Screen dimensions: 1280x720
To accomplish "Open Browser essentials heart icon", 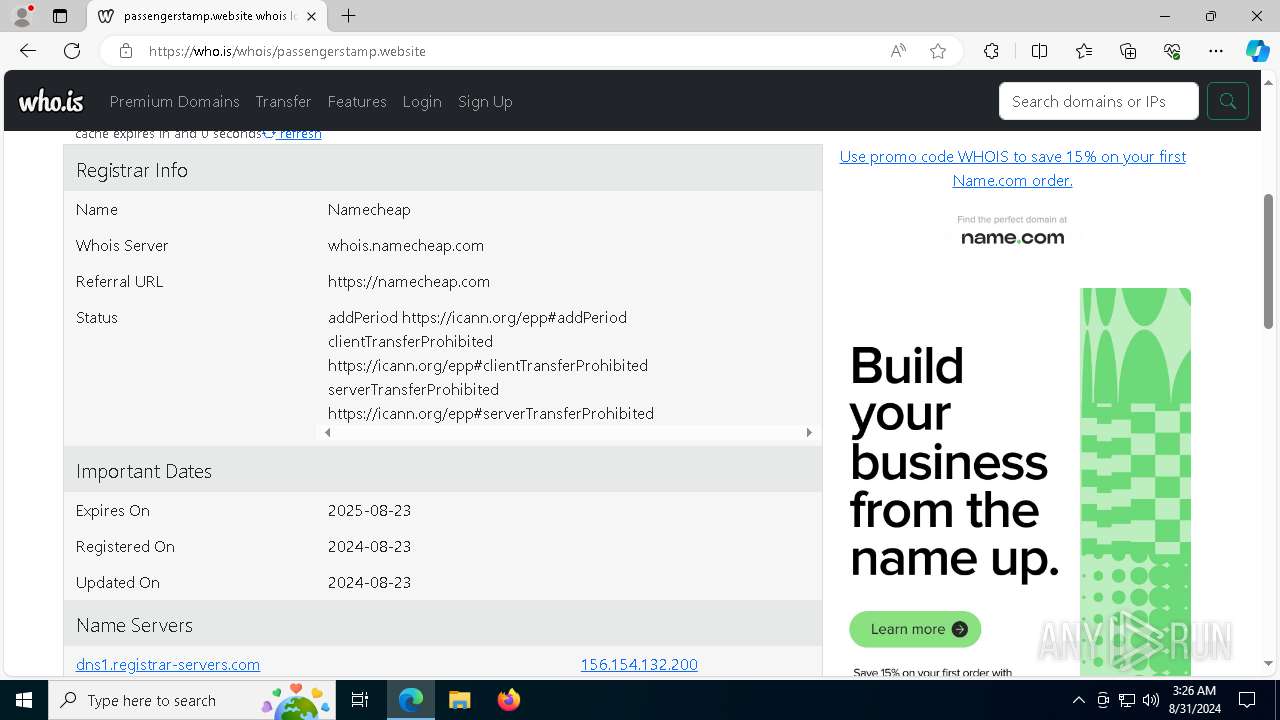I will [x=1172, y=51].
